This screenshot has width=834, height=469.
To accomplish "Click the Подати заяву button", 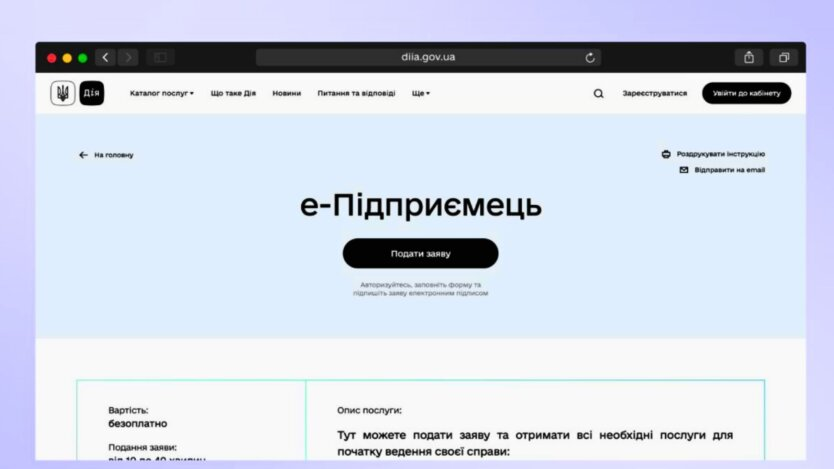I will coord(420,254).
